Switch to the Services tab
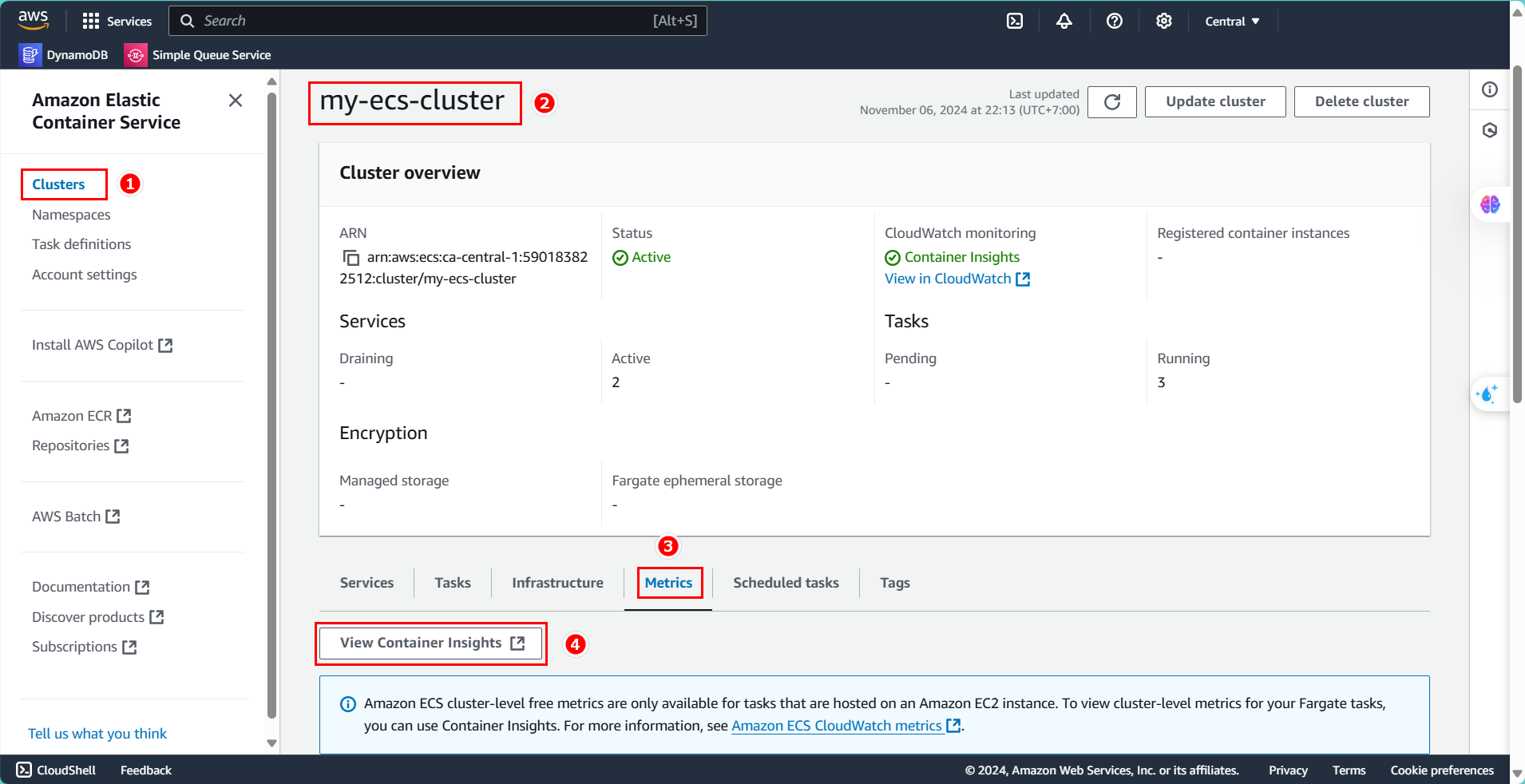Image resolution: width=1525 pixels, height=784 pixels. click(366, 583)
